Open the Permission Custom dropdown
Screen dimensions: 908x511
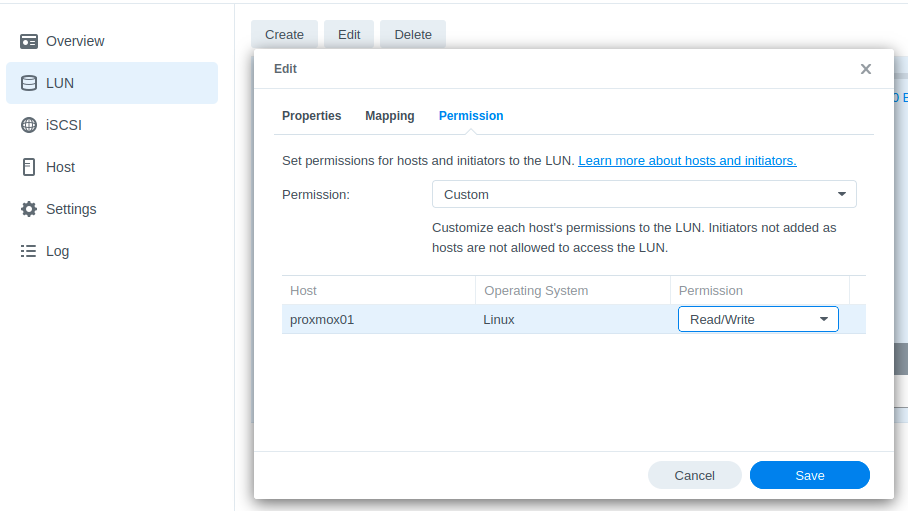pos(643,194)
